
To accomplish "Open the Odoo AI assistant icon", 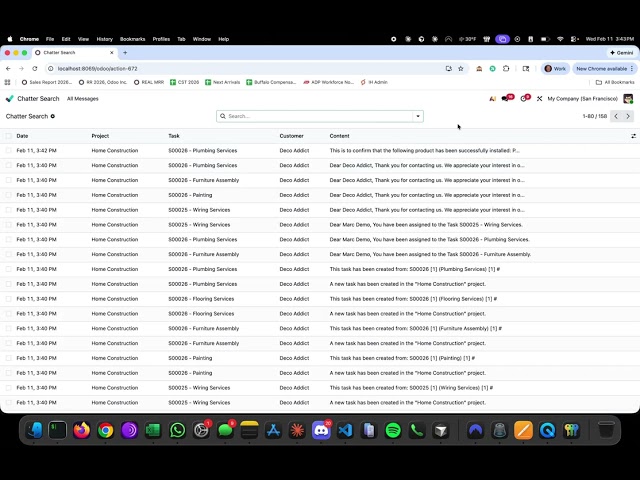I will pos(493,99).
